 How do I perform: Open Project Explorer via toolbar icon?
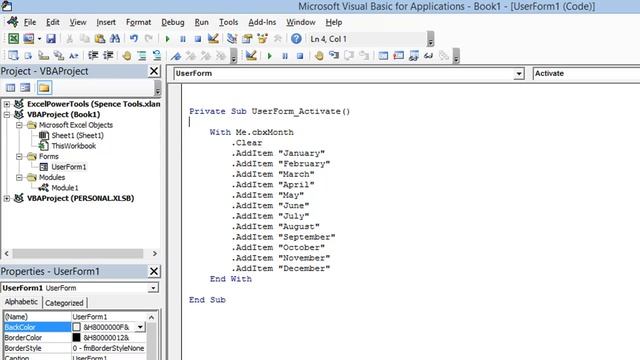coord(232,39)
